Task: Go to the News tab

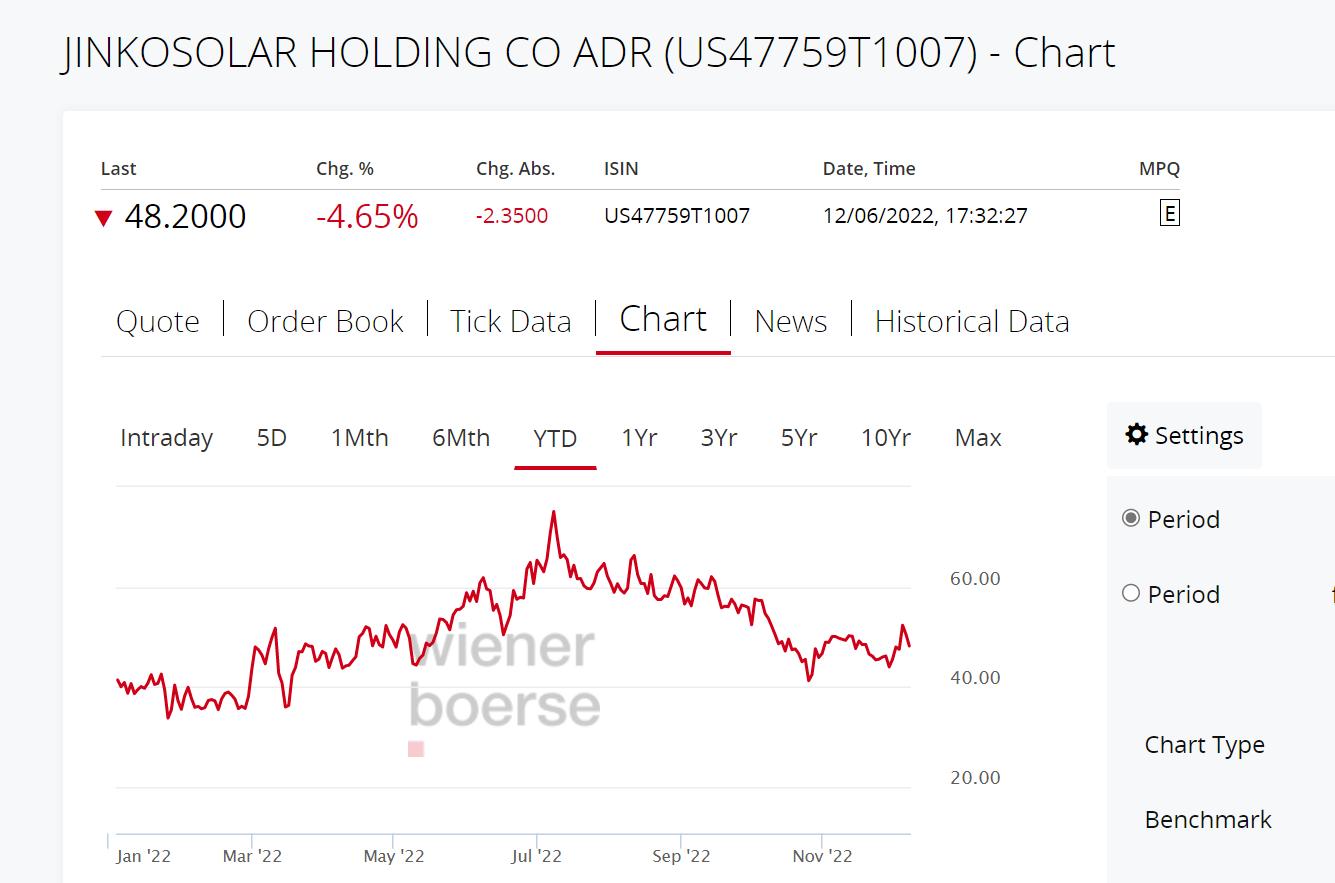Action: tap(790, 321)
